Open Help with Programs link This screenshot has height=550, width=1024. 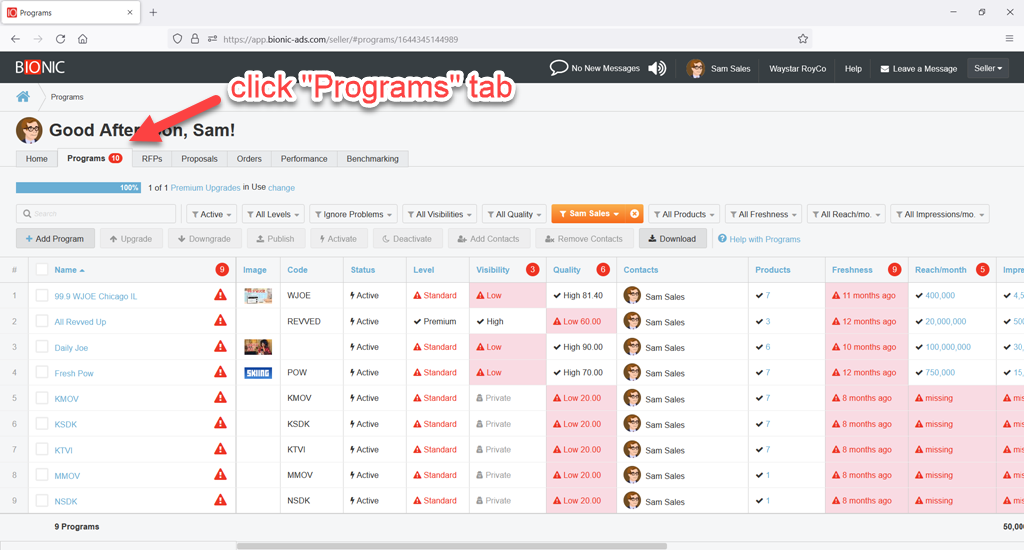[x=759, y=239]
